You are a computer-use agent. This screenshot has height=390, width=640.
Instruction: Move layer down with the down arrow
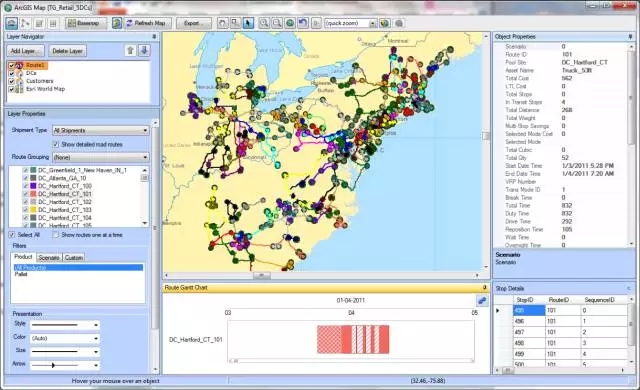click(x=144, y=51)
